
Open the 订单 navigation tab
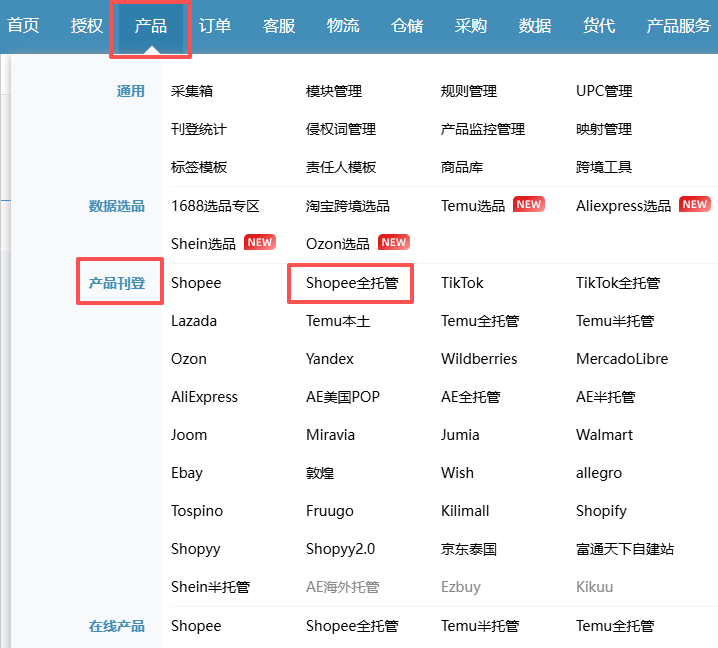[215, 25]
